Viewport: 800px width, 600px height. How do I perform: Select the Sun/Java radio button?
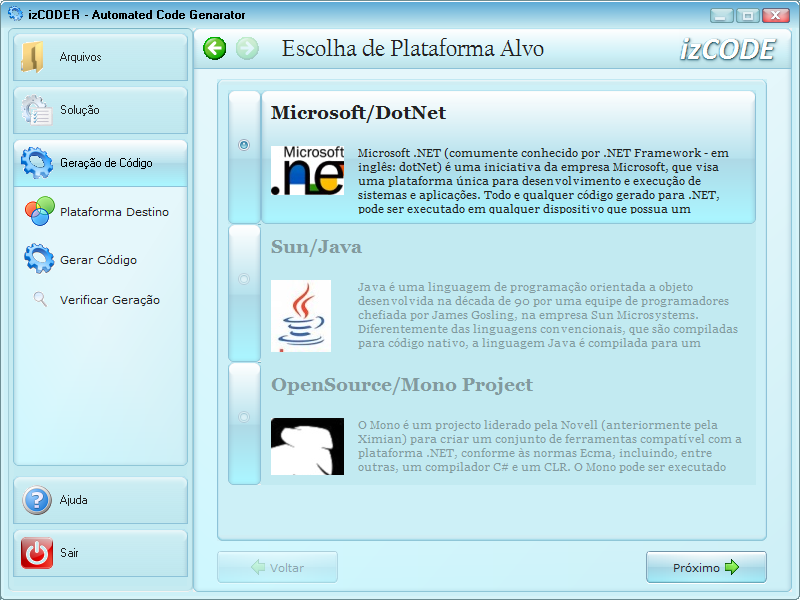tap(244, 279)
